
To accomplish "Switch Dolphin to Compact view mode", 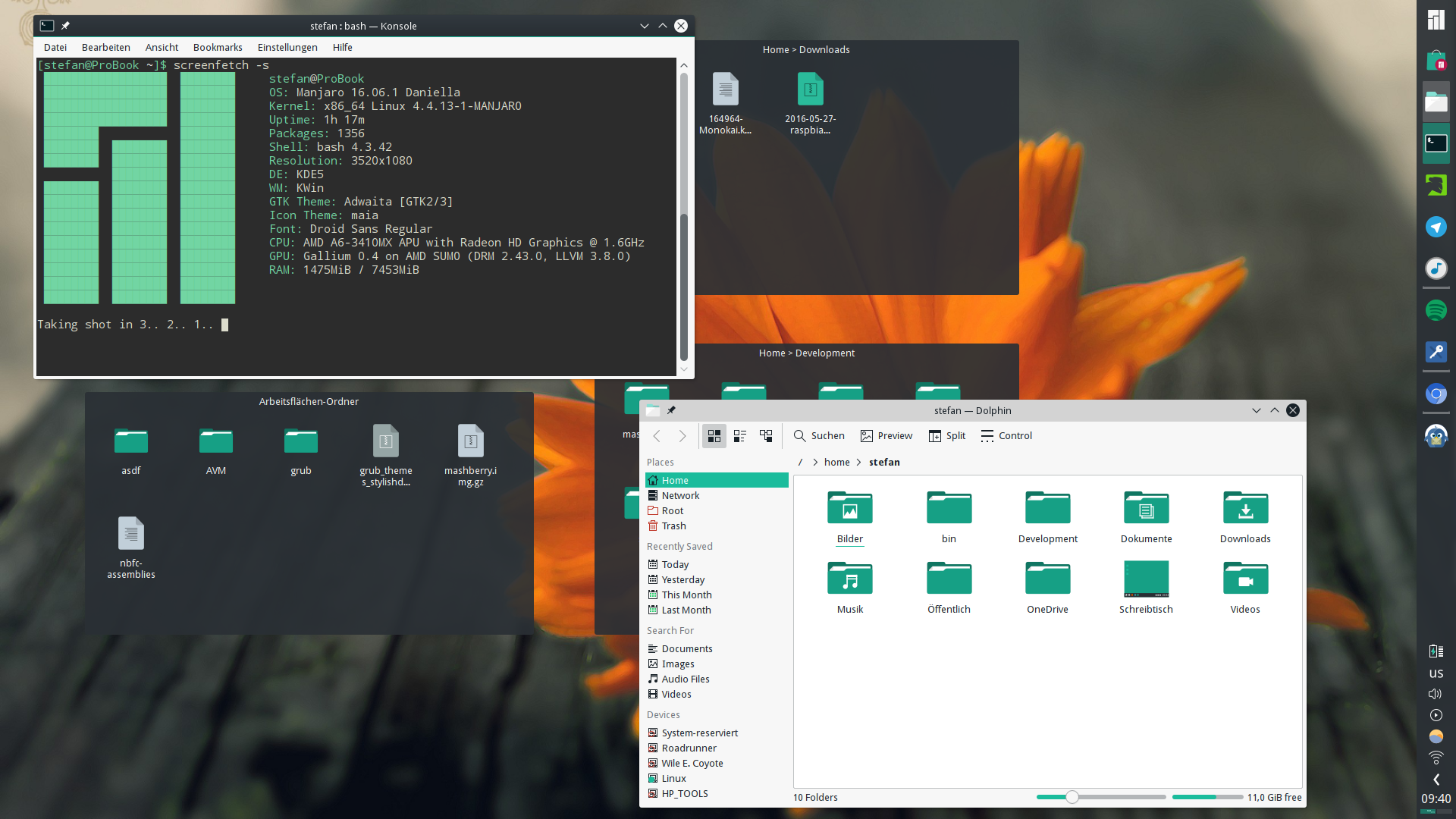I will (x=740, y=436).
